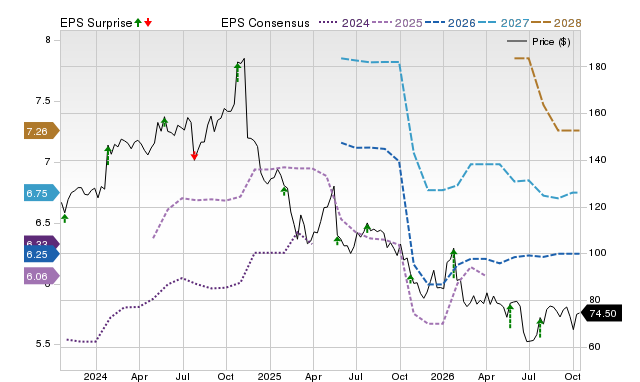The width and height of the screenshot is (640, 382).
Task: Click the red down arrow in the legend
Action: click(148, 22)
